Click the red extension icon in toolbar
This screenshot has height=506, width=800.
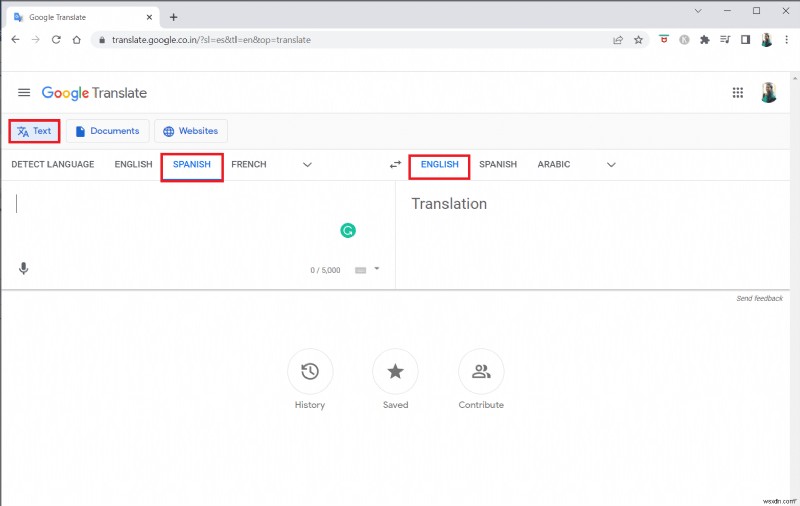click(x=664, y=39)
